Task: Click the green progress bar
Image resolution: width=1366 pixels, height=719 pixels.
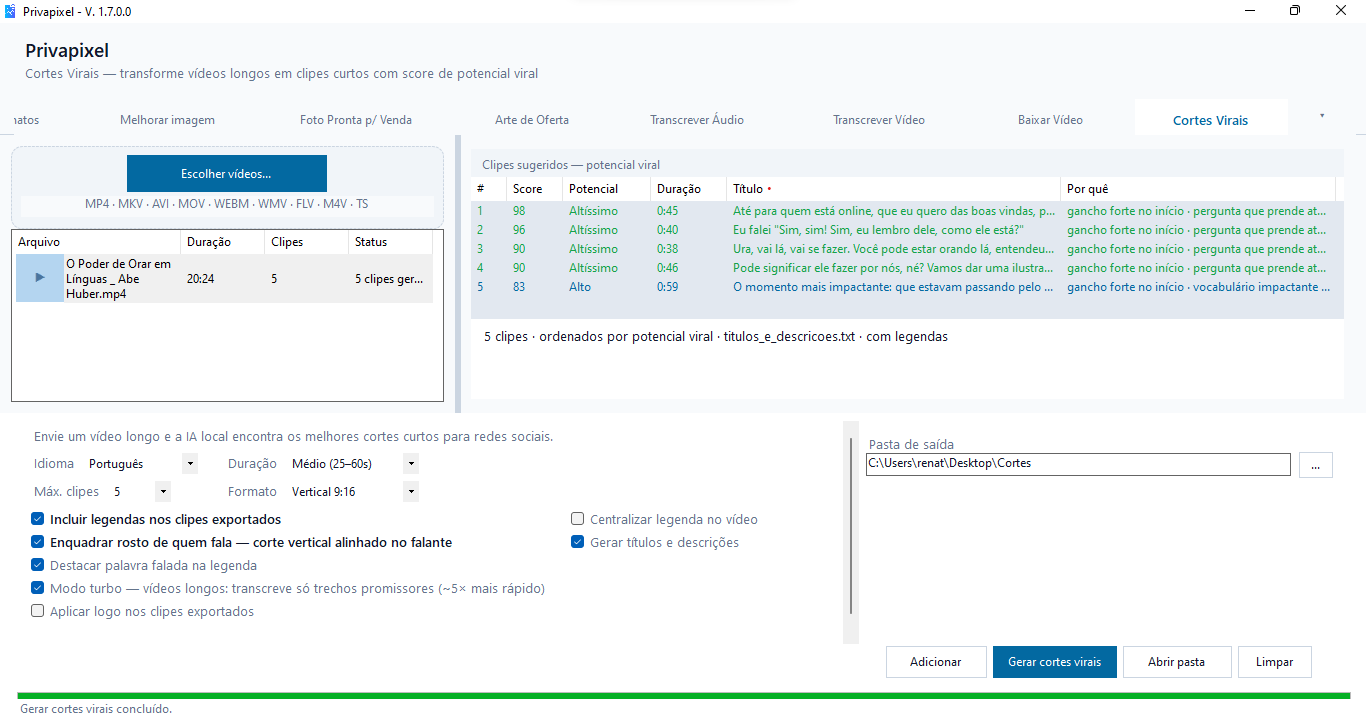Action: pyautogui.click(x=684, y=695)
